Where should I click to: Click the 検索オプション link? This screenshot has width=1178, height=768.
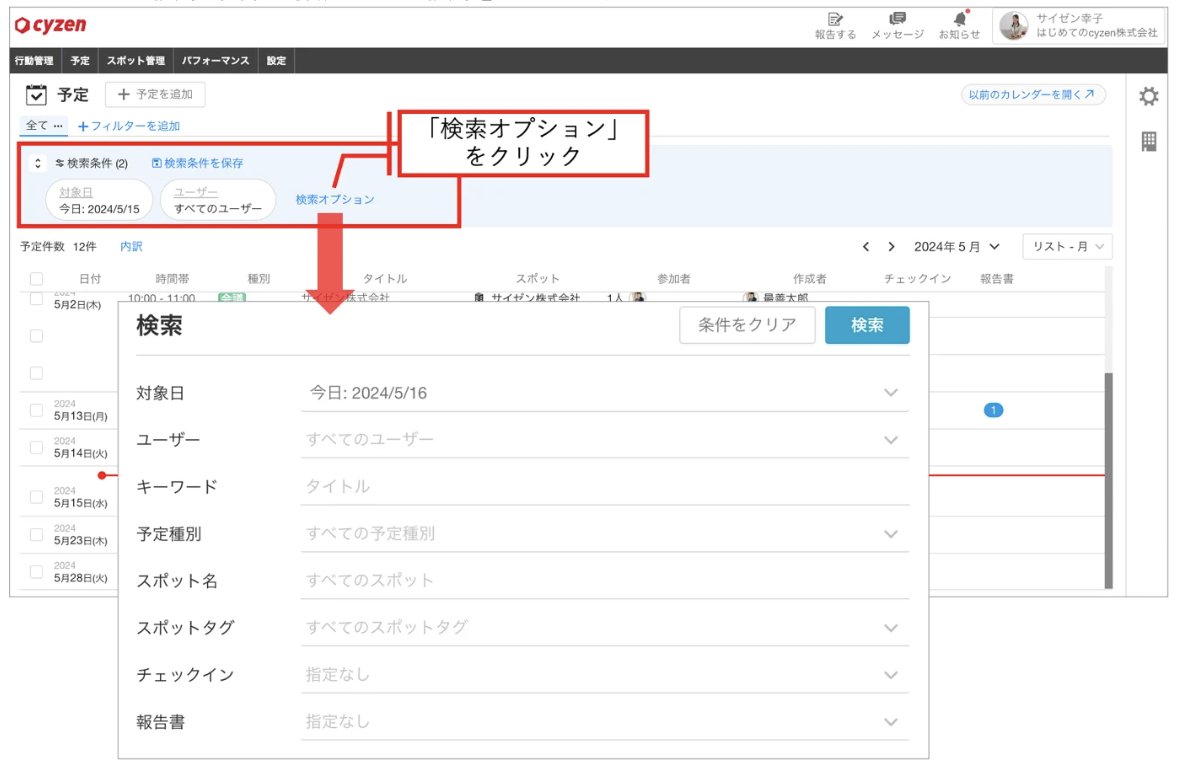pos(334,199)
